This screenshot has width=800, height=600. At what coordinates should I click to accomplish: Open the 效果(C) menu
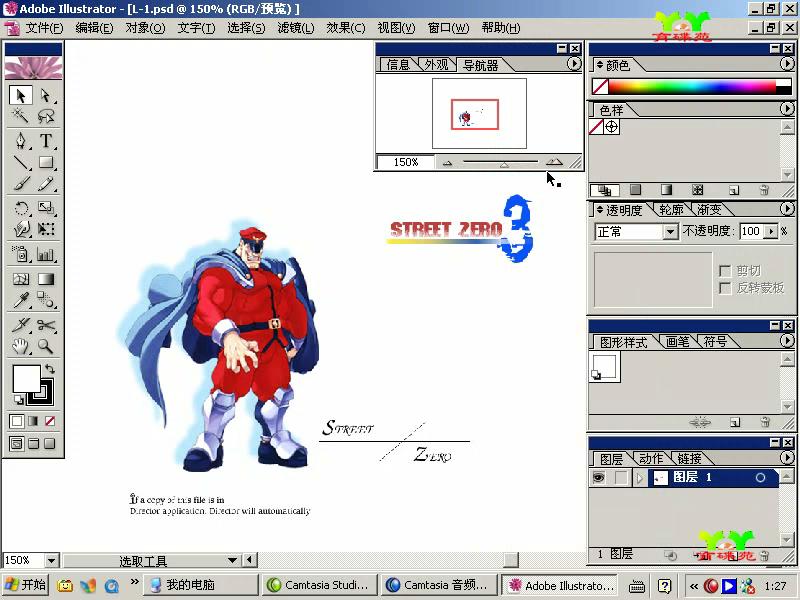[346, 28]
